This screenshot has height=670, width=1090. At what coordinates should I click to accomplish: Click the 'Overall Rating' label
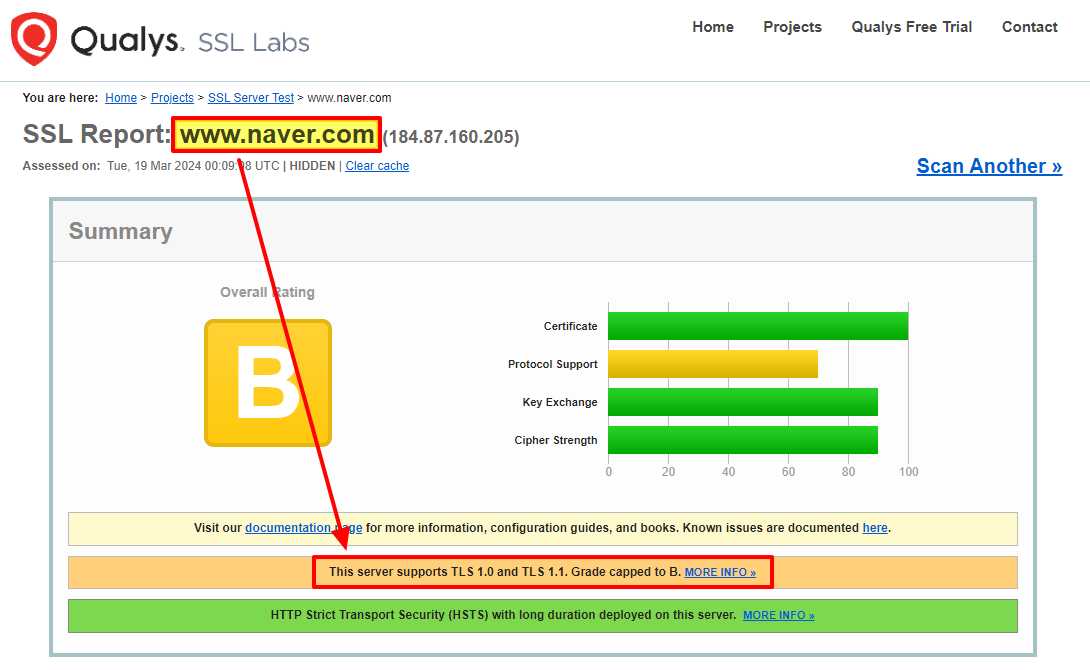click(x=268, y=293)
